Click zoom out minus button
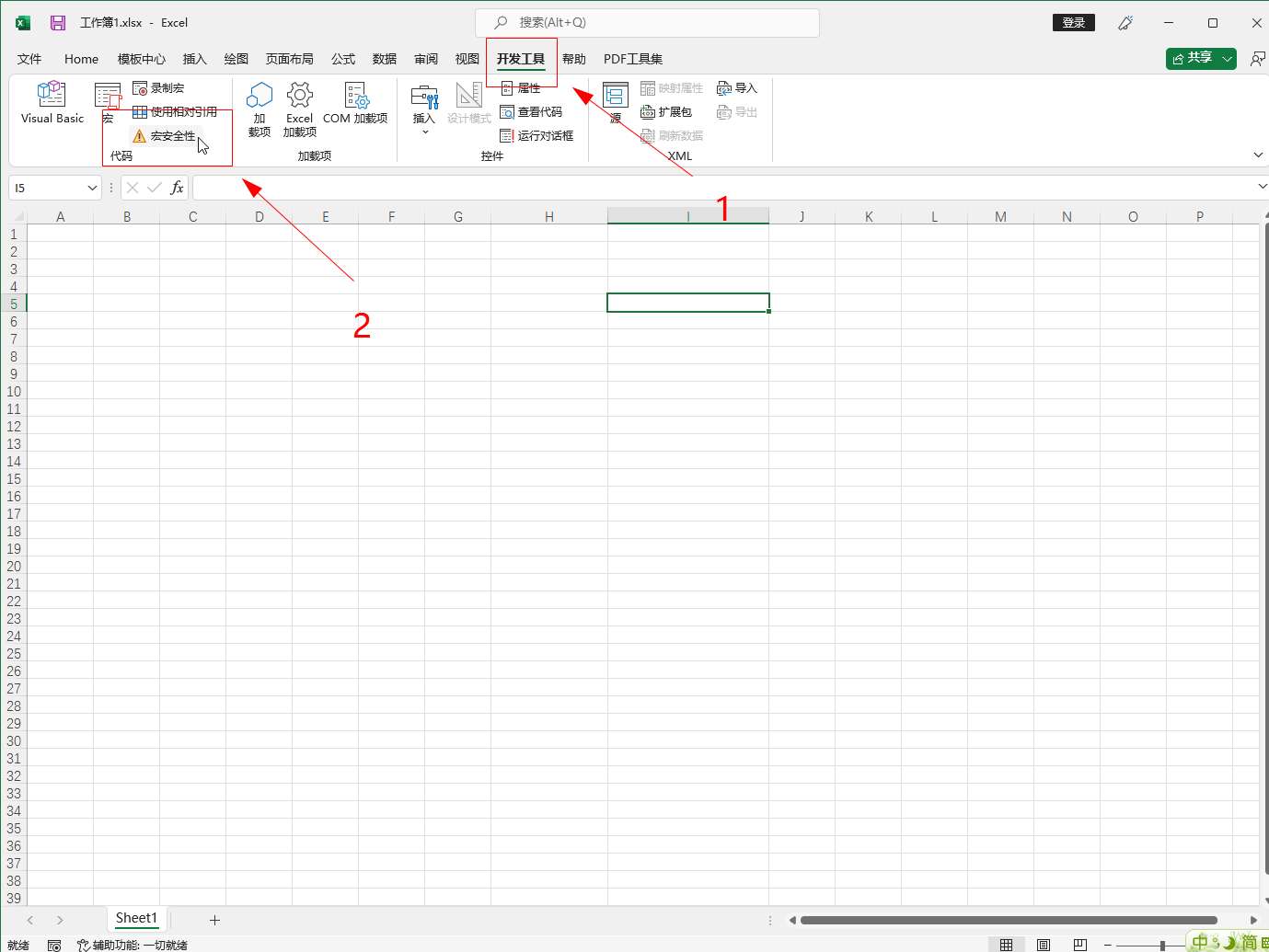1269x952 pixels. coord(1108,945)
